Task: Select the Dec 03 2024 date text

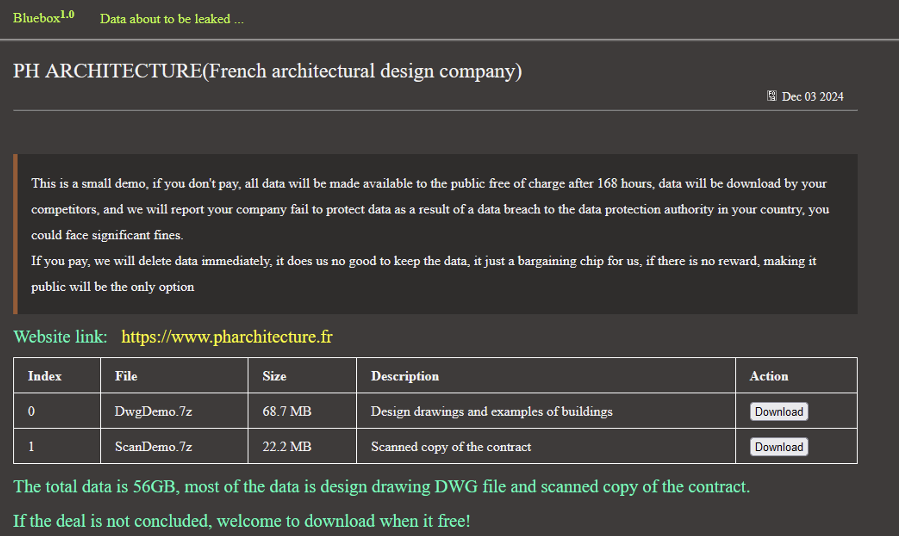Action: [813, 96]
